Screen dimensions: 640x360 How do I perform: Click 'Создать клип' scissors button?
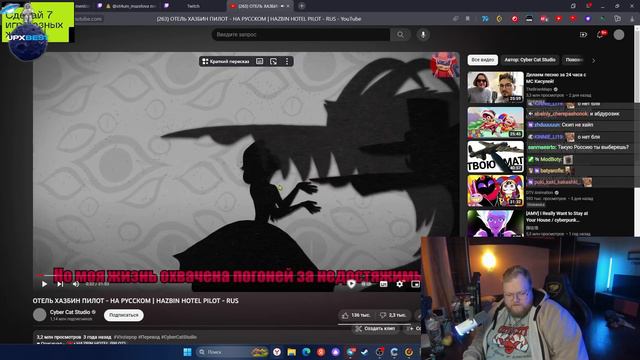(376, 329)
